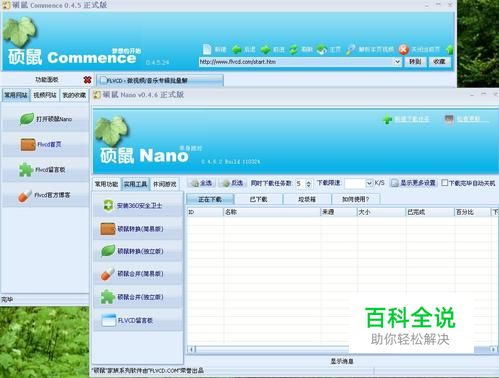Click the pill icon beside Flvcd官方博客

pos(25,196)
